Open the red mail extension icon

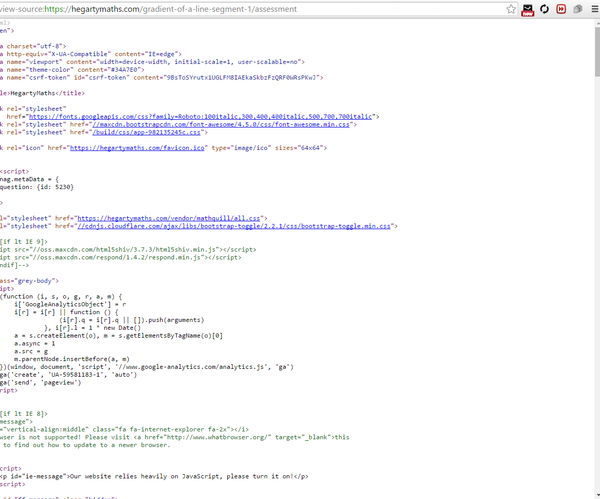[x=528, y=10]
